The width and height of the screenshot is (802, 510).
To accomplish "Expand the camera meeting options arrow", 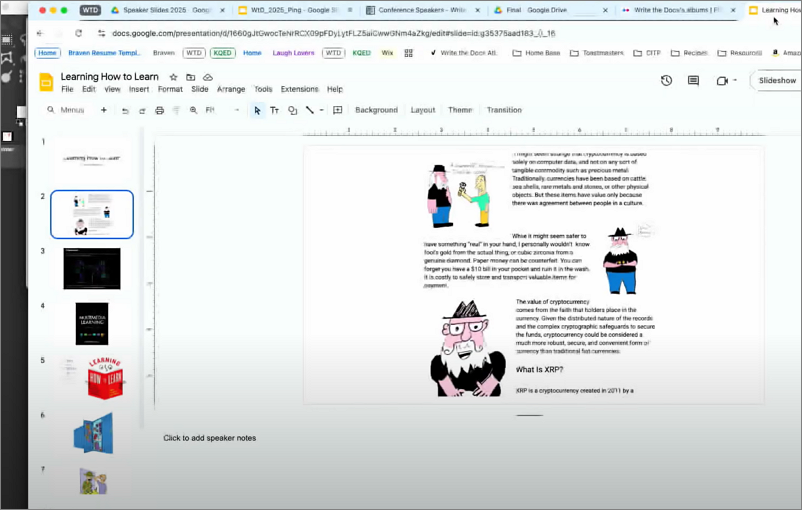I will pos(735,80).
